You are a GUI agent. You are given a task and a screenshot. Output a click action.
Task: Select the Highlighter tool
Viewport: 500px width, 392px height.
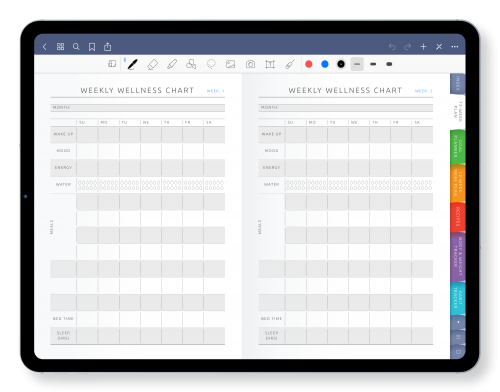(172, 64)
